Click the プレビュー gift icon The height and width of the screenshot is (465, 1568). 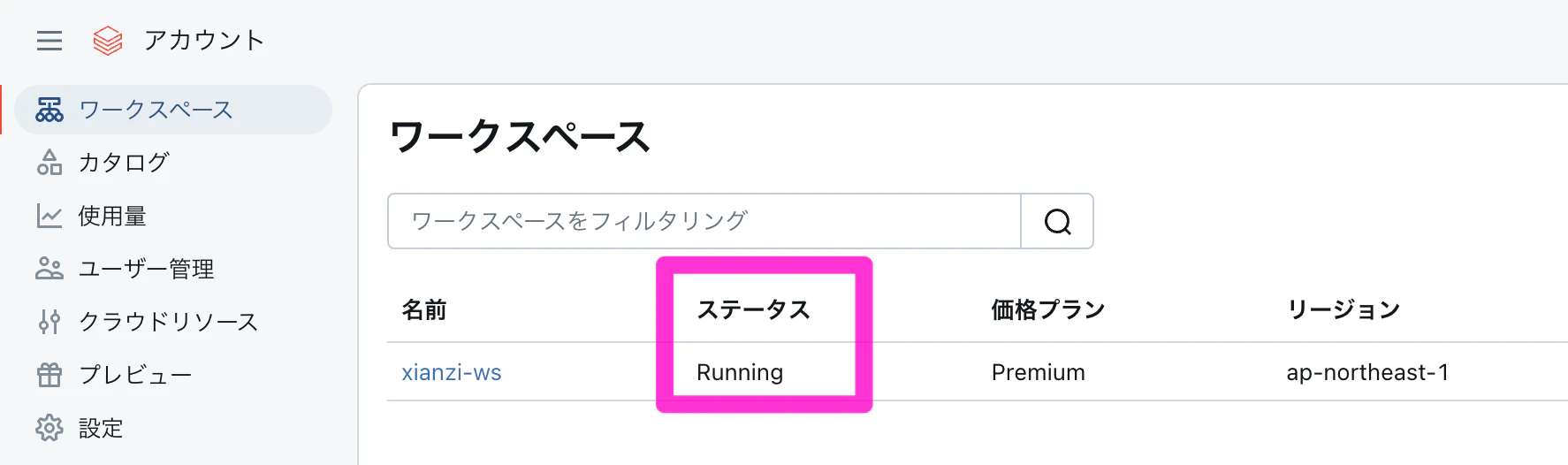[x=49, y=375]
